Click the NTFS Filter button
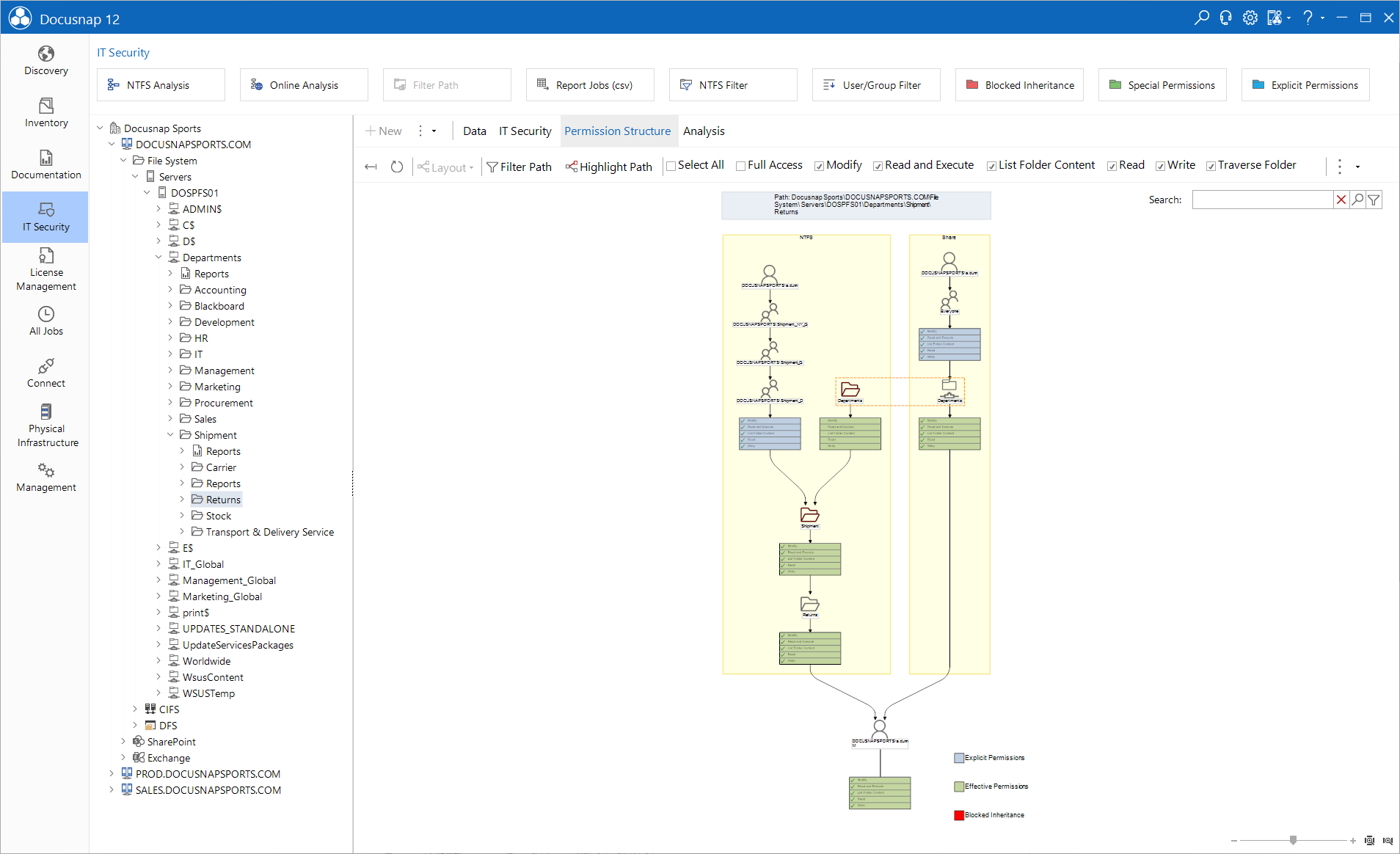The width and height of the screenshot is (1400, 854). 733,84
